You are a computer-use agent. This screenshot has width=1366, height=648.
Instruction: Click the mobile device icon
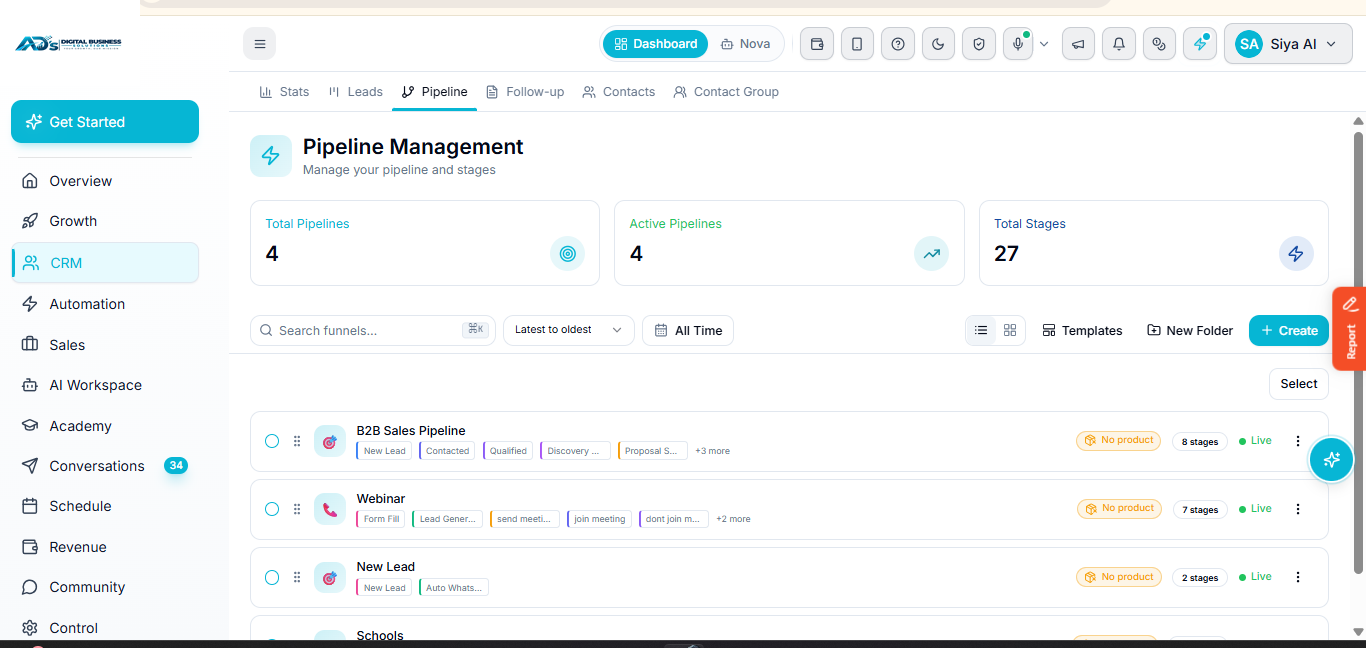[x=857, y=44]
